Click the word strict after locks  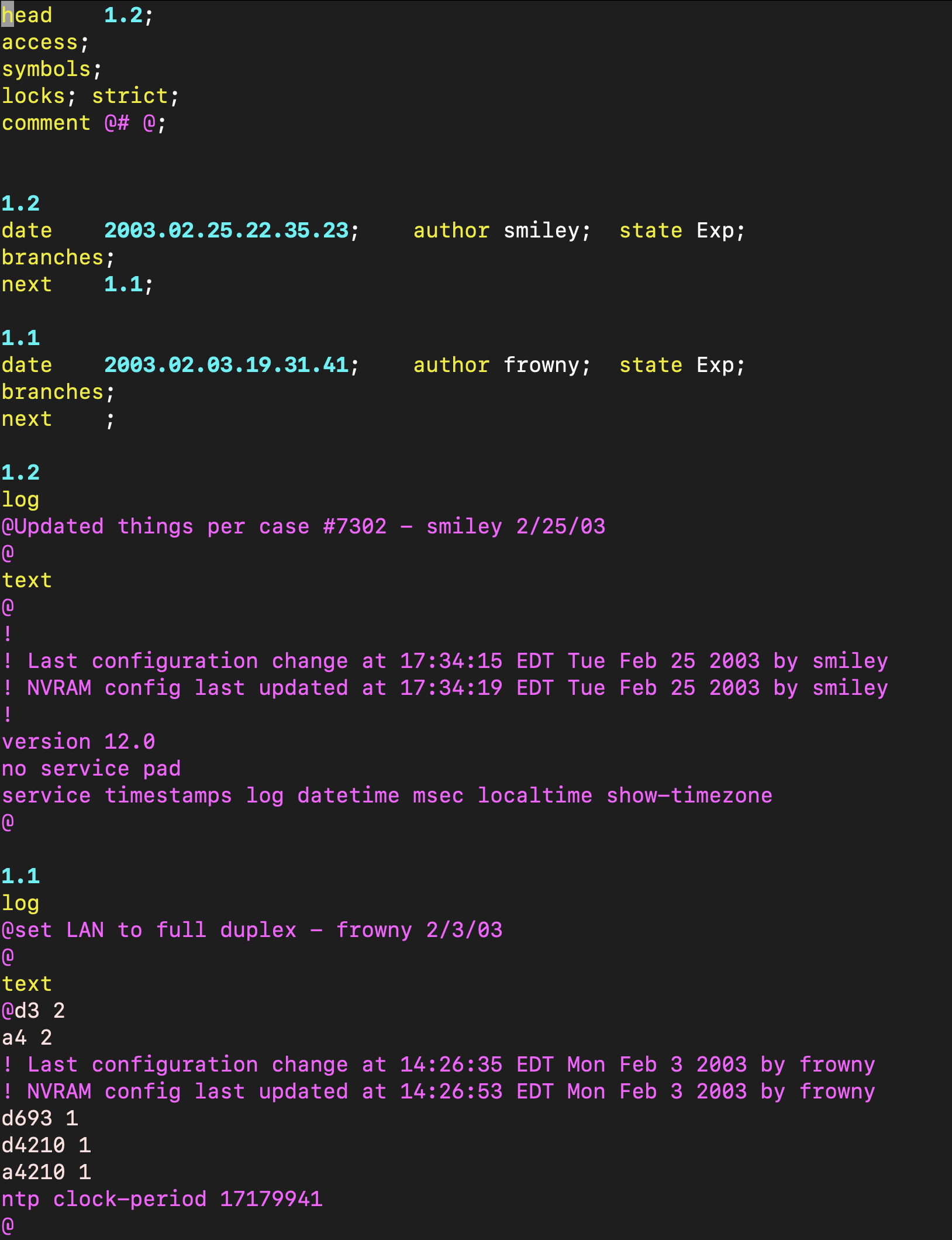click(130, 96)
